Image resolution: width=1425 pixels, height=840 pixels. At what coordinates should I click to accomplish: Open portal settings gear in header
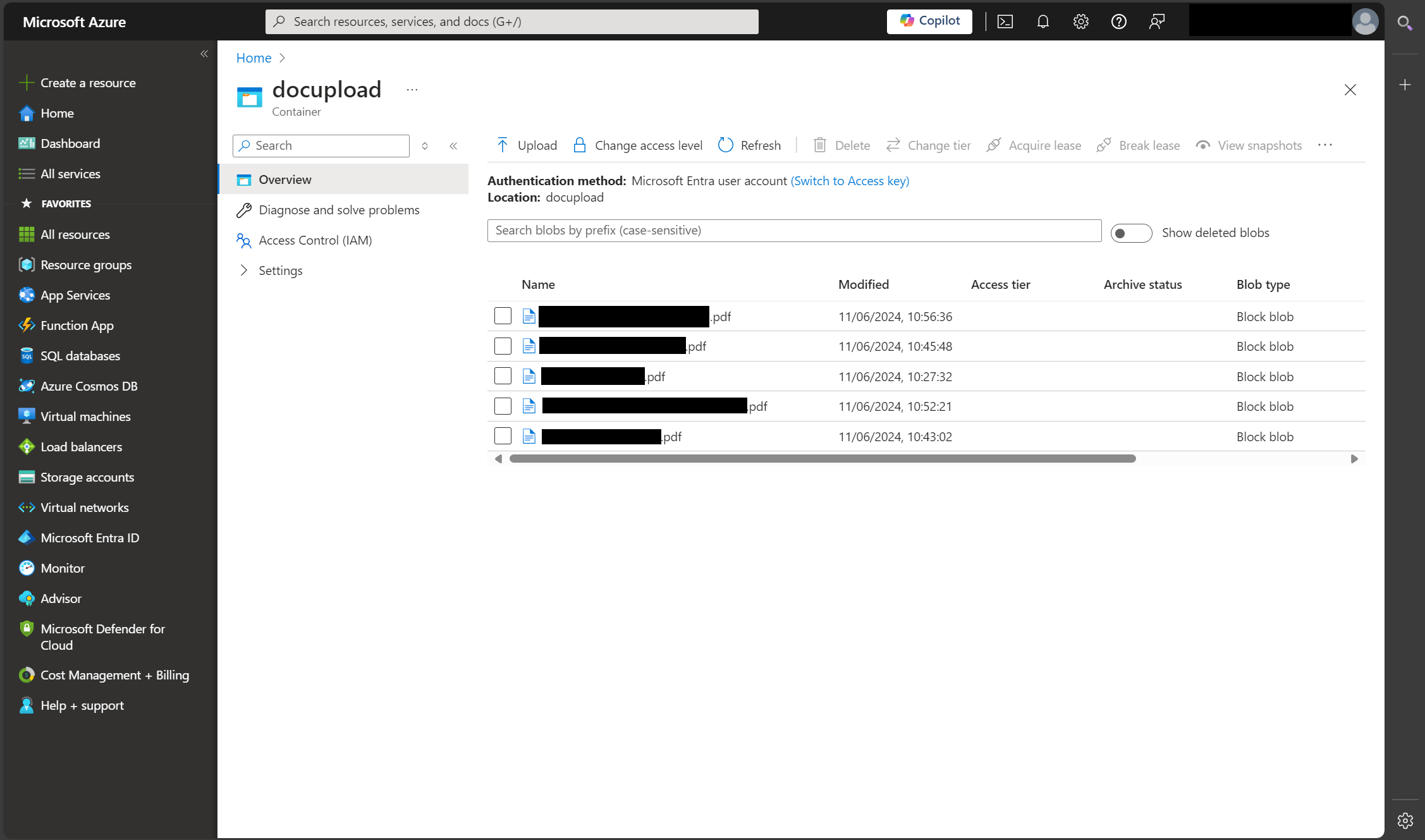(x=1081, y=22)
